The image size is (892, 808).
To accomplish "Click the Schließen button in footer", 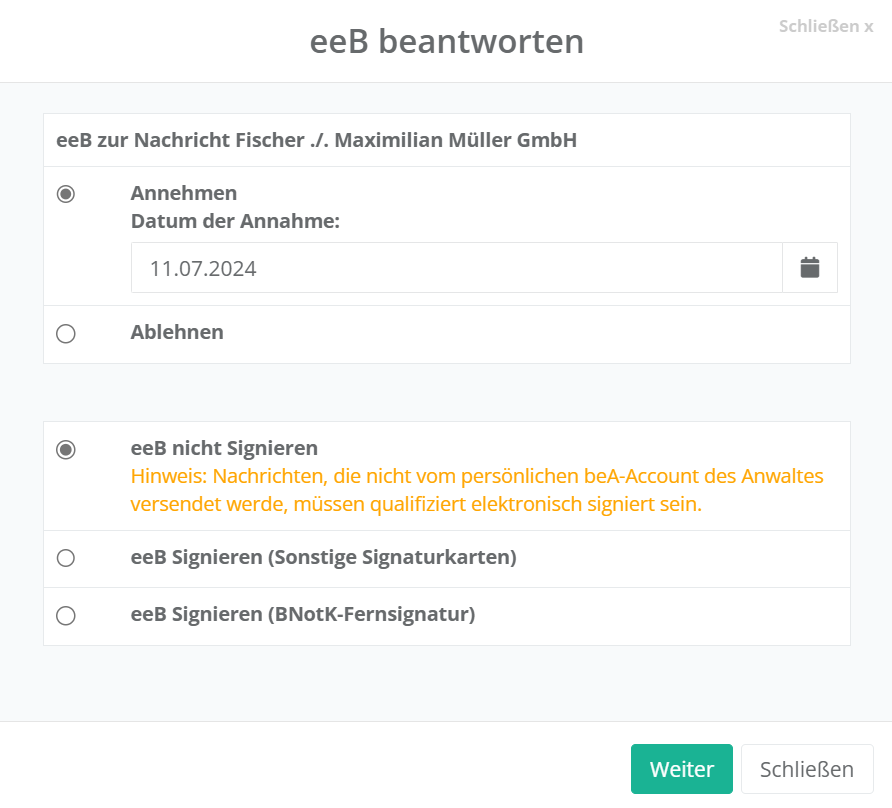I will pyautogui.click(x=806, y=769).
